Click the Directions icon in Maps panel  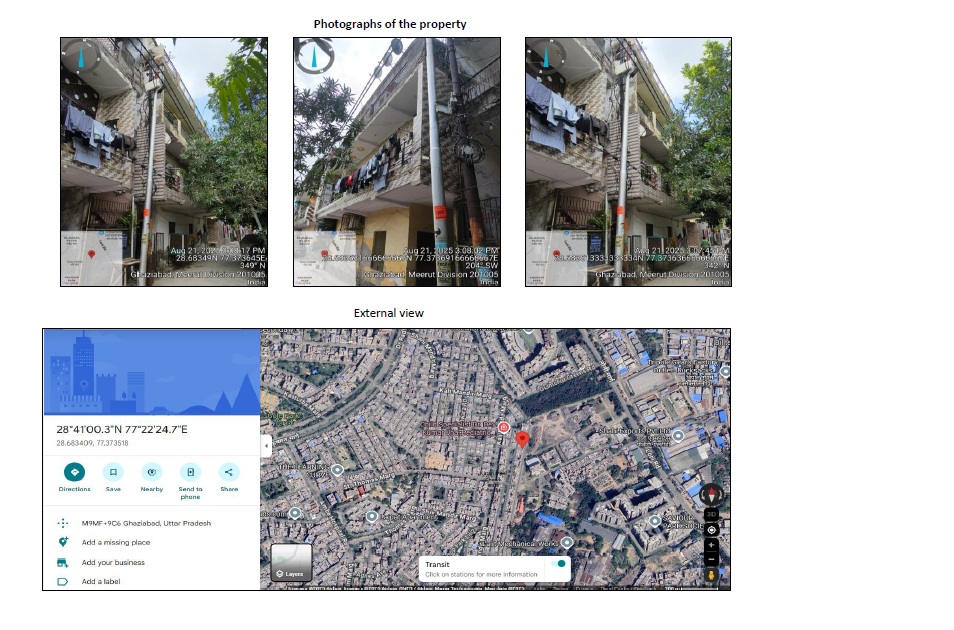(x=74, y=472)
